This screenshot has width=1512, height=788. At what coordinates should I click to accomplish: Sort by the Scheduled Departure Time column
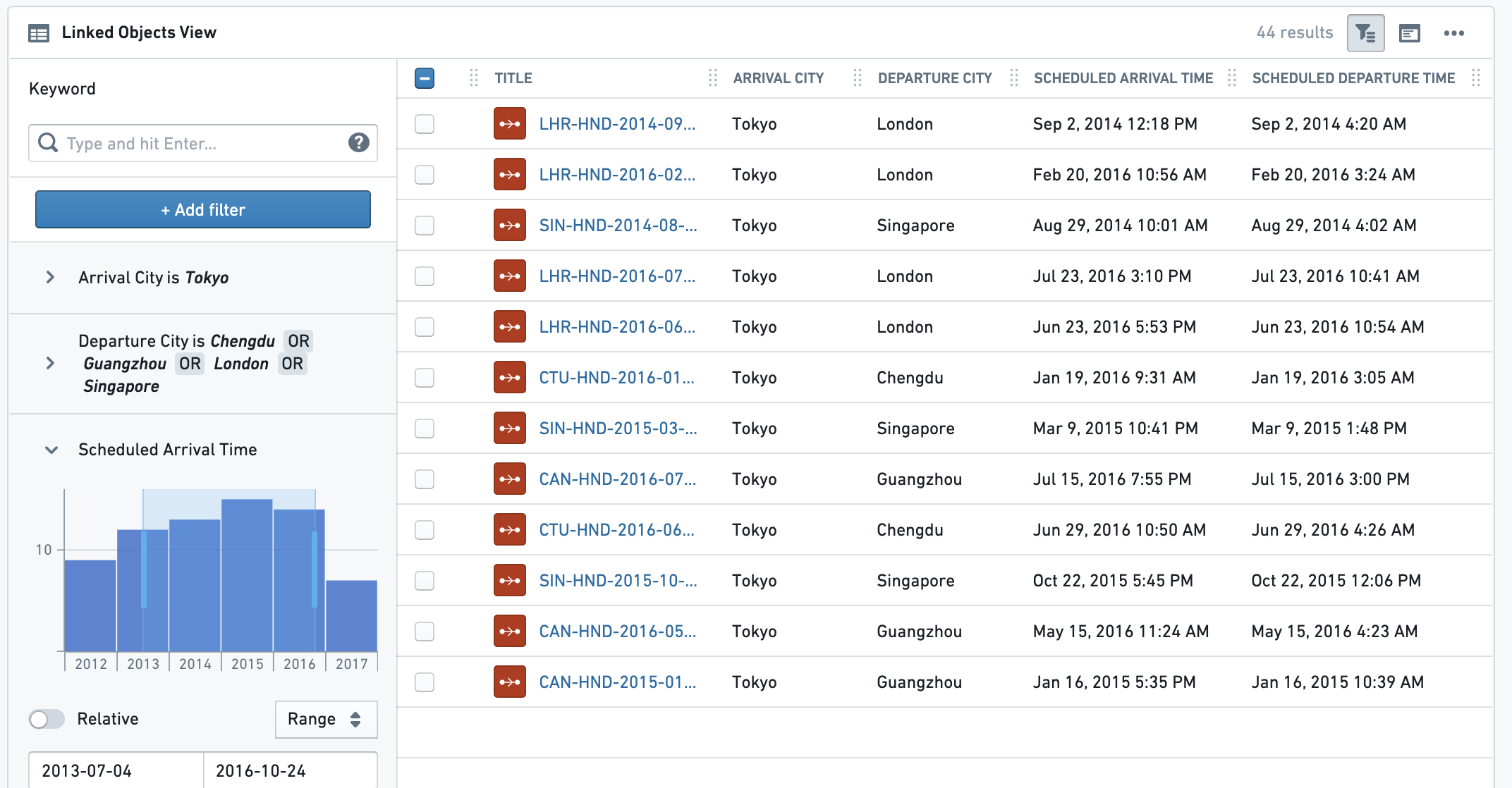click(x=1353, y=78)
